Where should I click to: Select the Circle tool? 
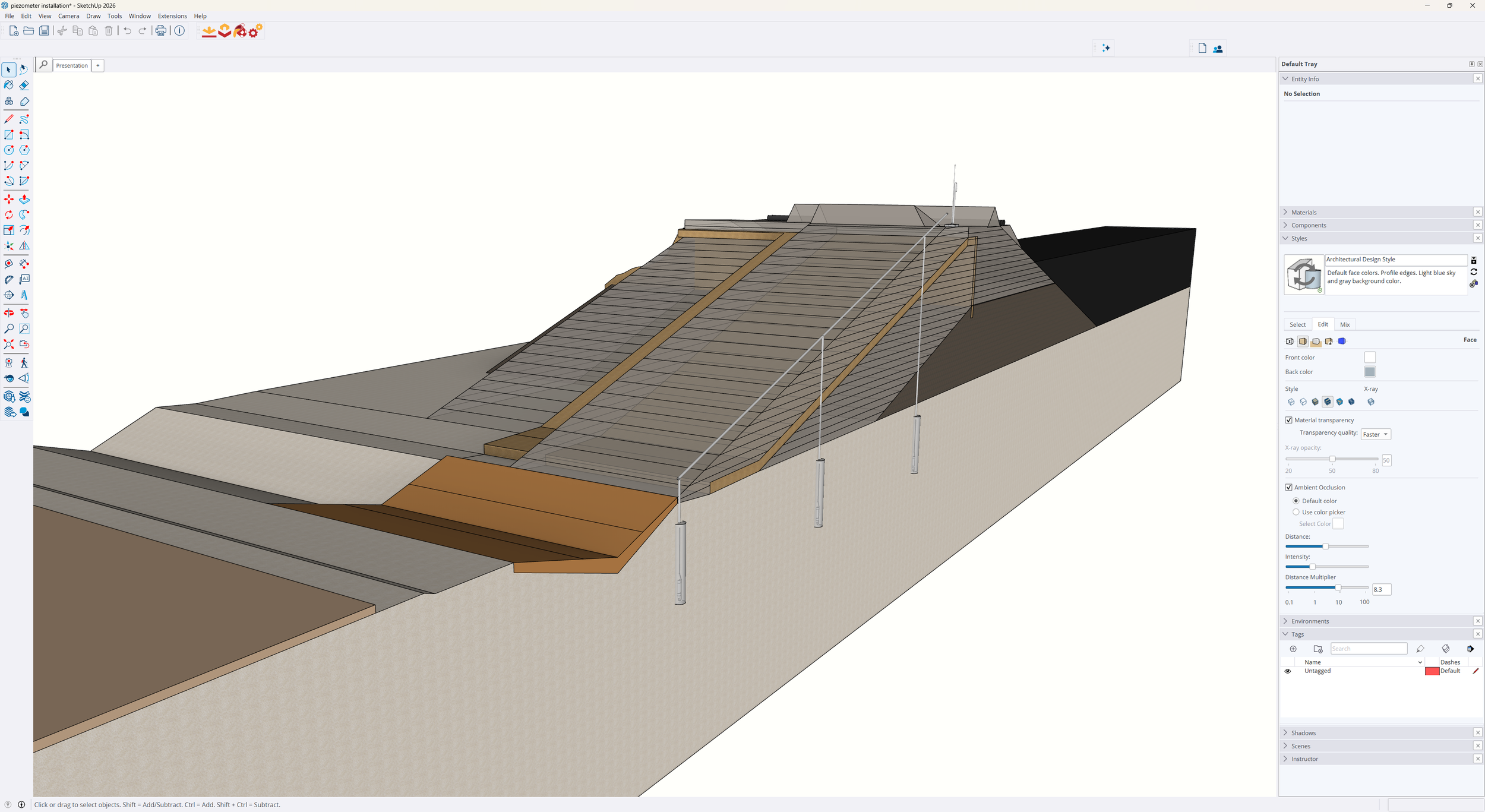(9, 150)
